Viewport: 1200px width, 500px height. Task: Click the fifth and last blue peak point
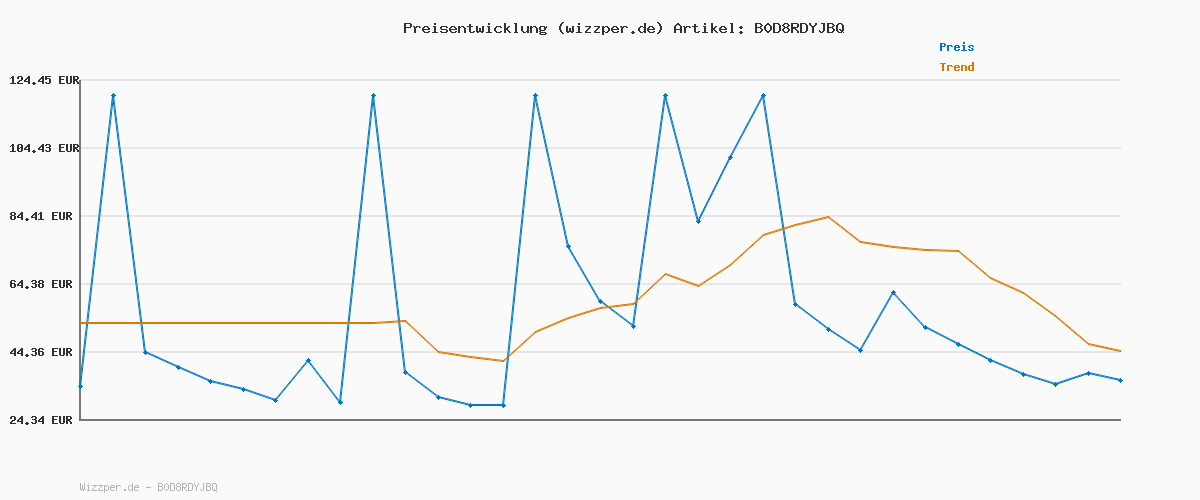coord(763,96)
